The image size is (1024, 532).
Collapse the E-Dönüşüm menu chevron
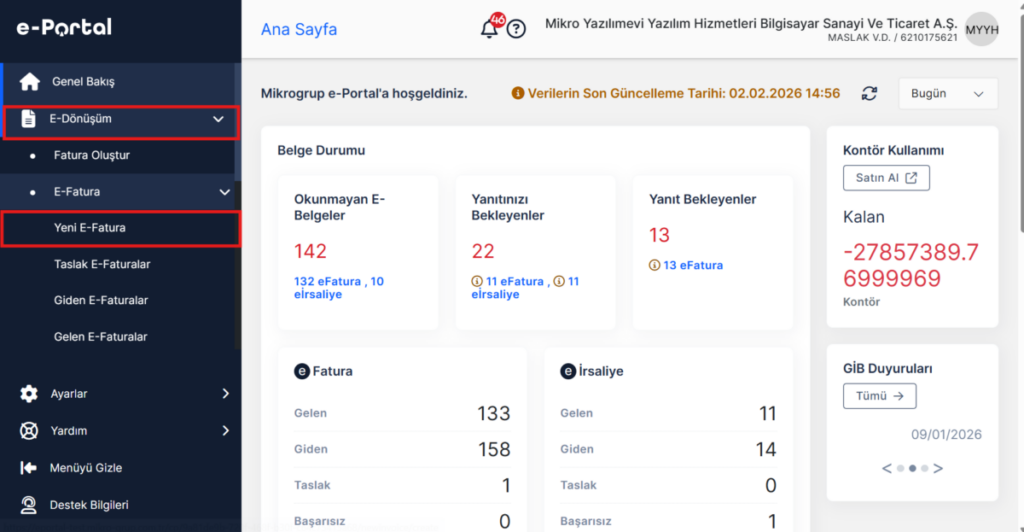click(x=219, y=119)
